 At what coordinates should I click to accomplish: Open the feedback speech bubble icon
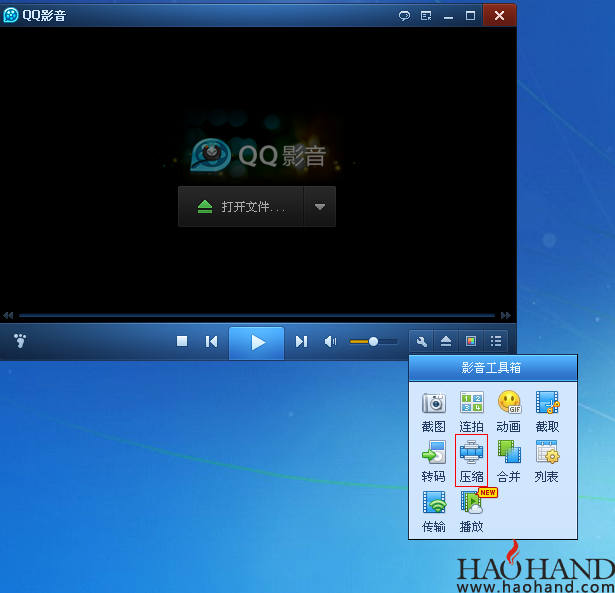(x=404, y=16)
